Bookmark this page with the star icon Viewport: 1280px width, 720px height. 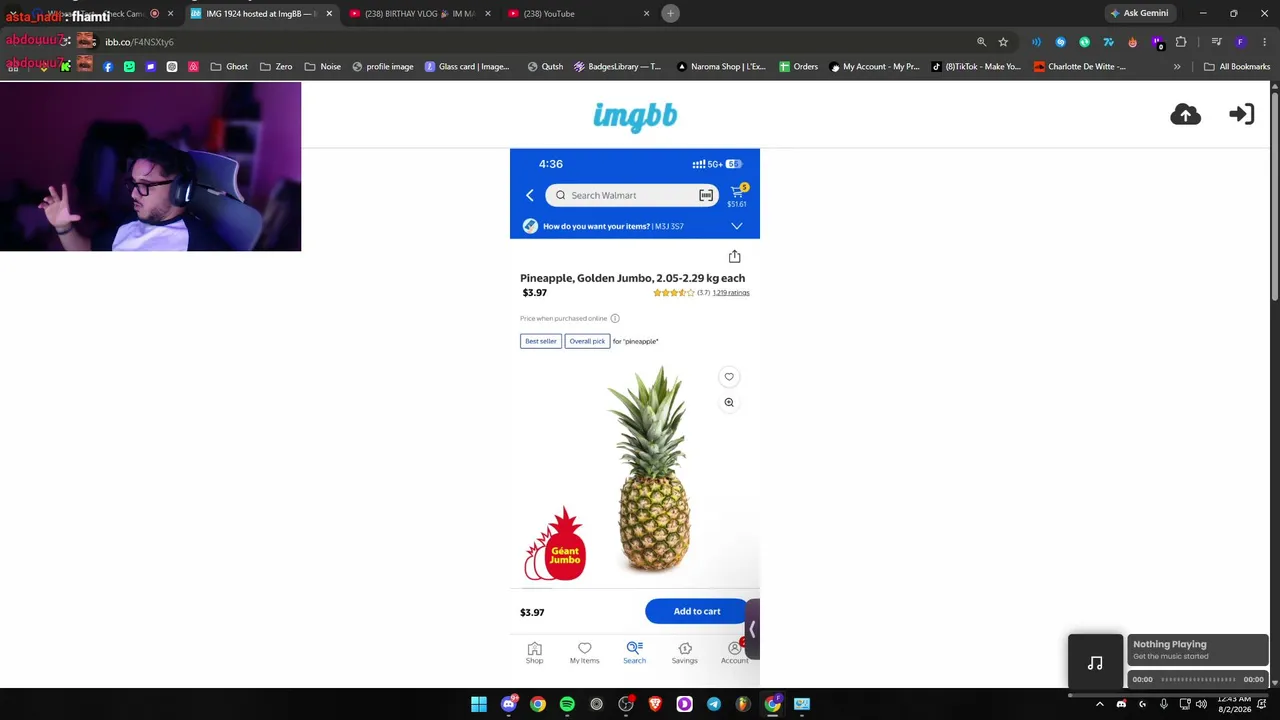[x=1003, y=42]
